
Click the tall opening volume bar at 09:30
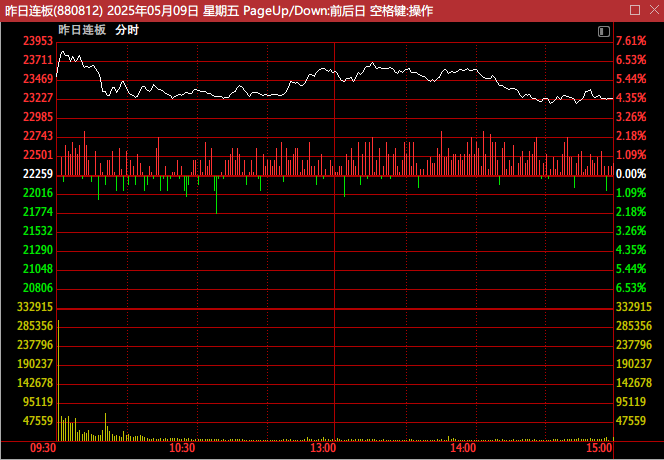click(x=58, y=380)
